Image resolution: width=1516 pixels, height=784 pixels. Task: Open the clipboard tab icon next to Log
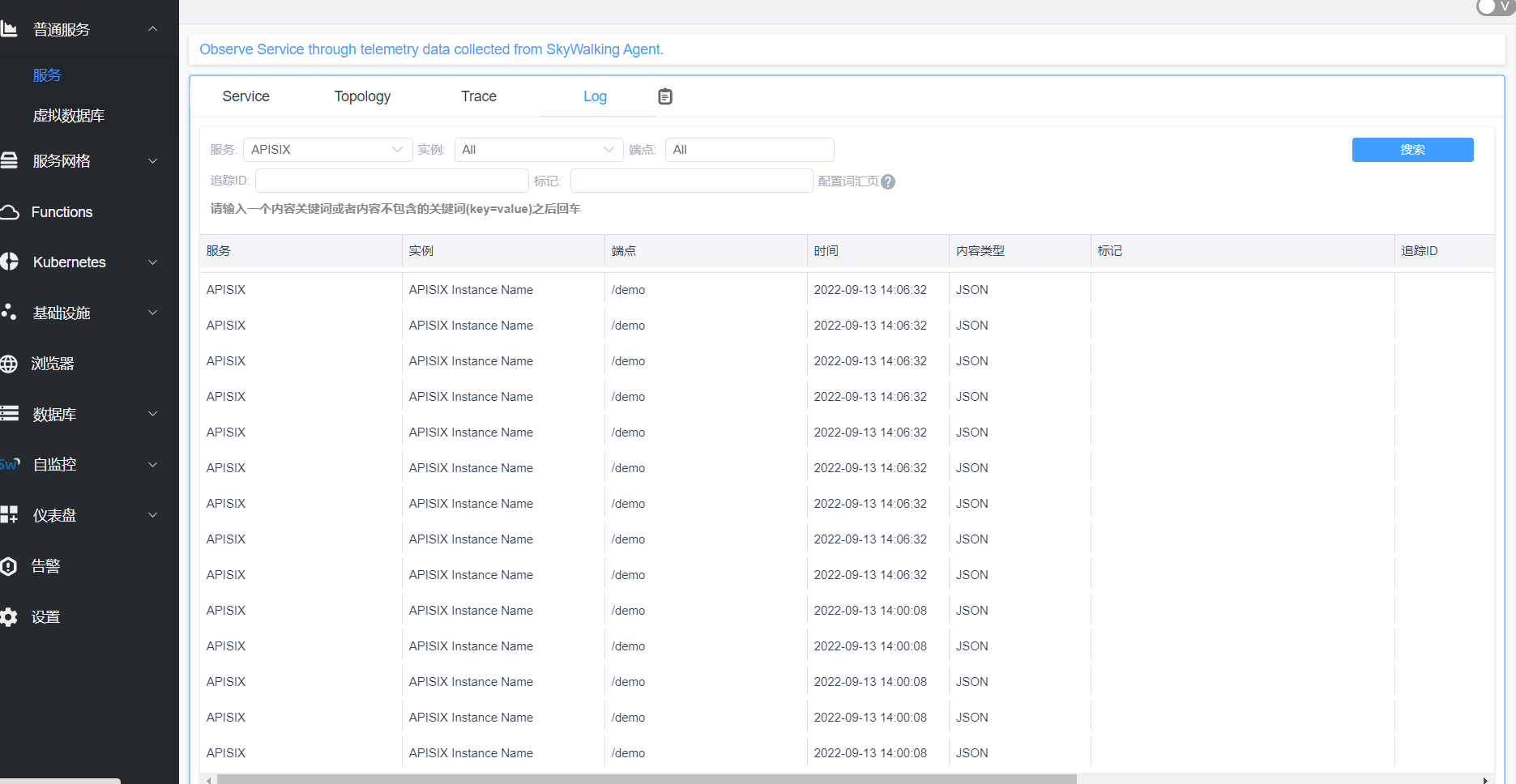pyautogui.click(x=665, y=96)
